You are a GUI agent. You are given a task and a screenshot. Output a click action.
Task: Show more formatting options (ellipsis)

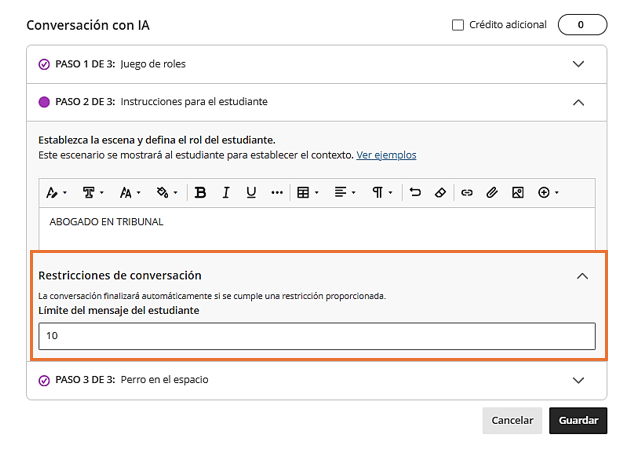[277, 192]
